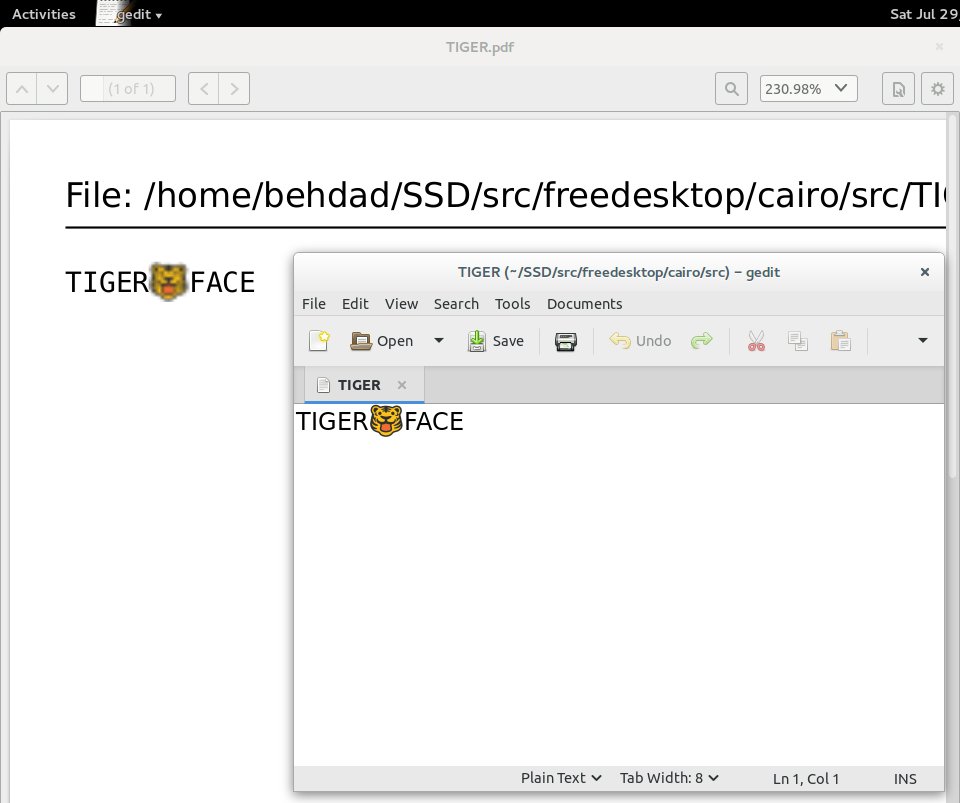The width and height of the screenshot is (960, 803).
Task: Open the PDF viewer gear settings menu
Action: (937, 89)
